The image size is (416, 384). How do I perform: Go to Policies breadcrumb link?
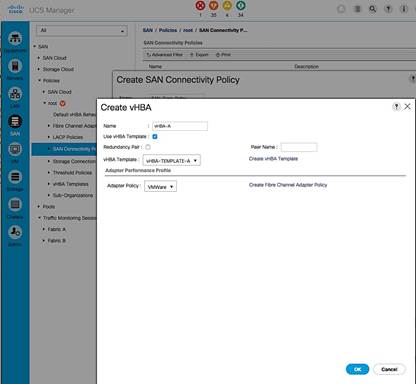click(x=168, y=30)
